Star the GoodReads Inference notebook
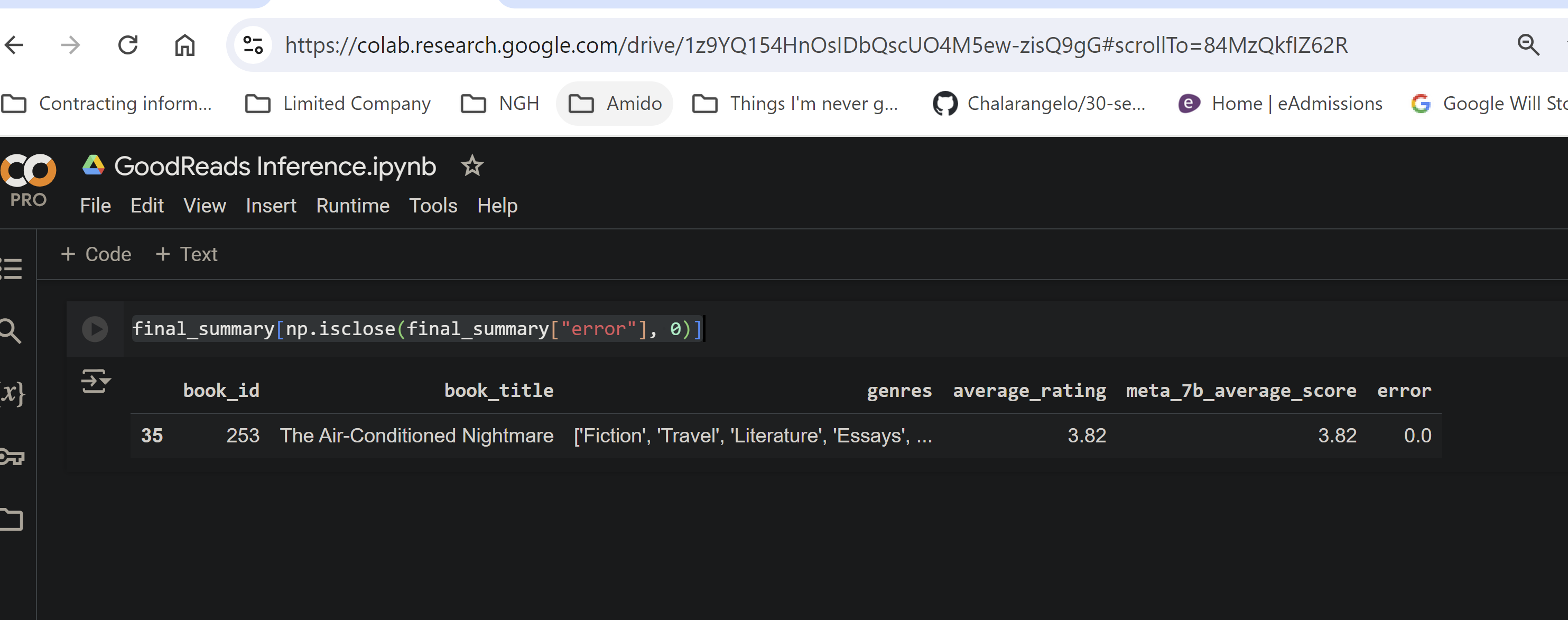This screenshot has height=620, width=1568. click(472, 165)
